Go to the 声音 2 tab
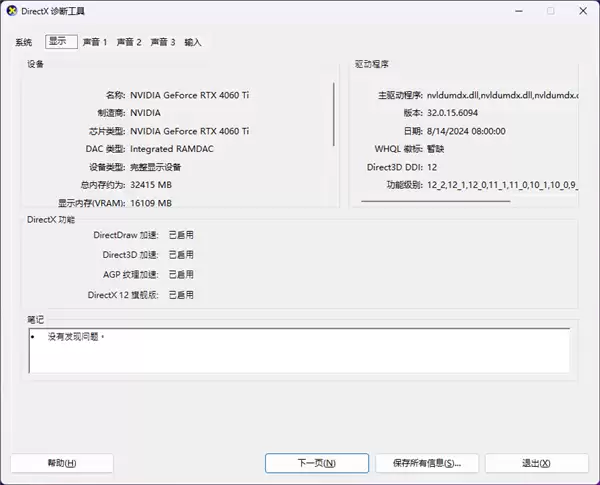The height and width of the screenshot is (485, 600). (x=129, y=43)
